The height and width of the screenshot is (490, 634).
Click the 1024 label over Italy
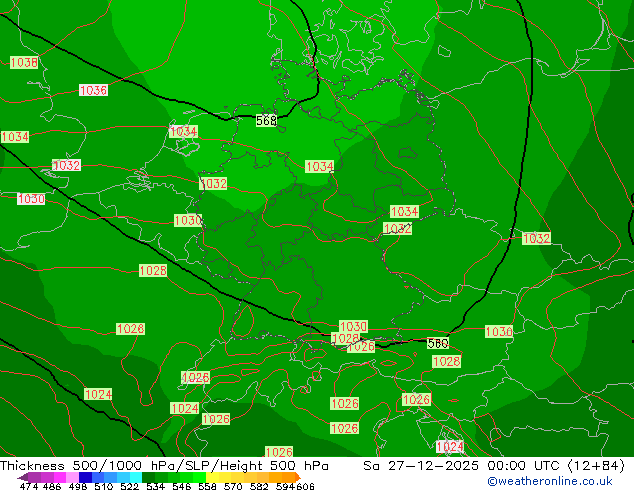coord(450,446)
